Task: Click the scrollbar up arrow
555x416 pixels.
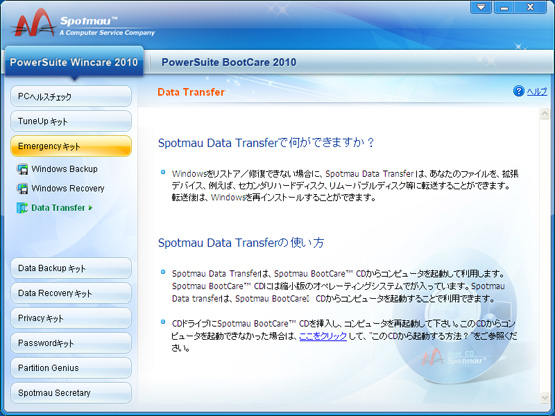Action: pyautogui.click(x=545, y=114)
